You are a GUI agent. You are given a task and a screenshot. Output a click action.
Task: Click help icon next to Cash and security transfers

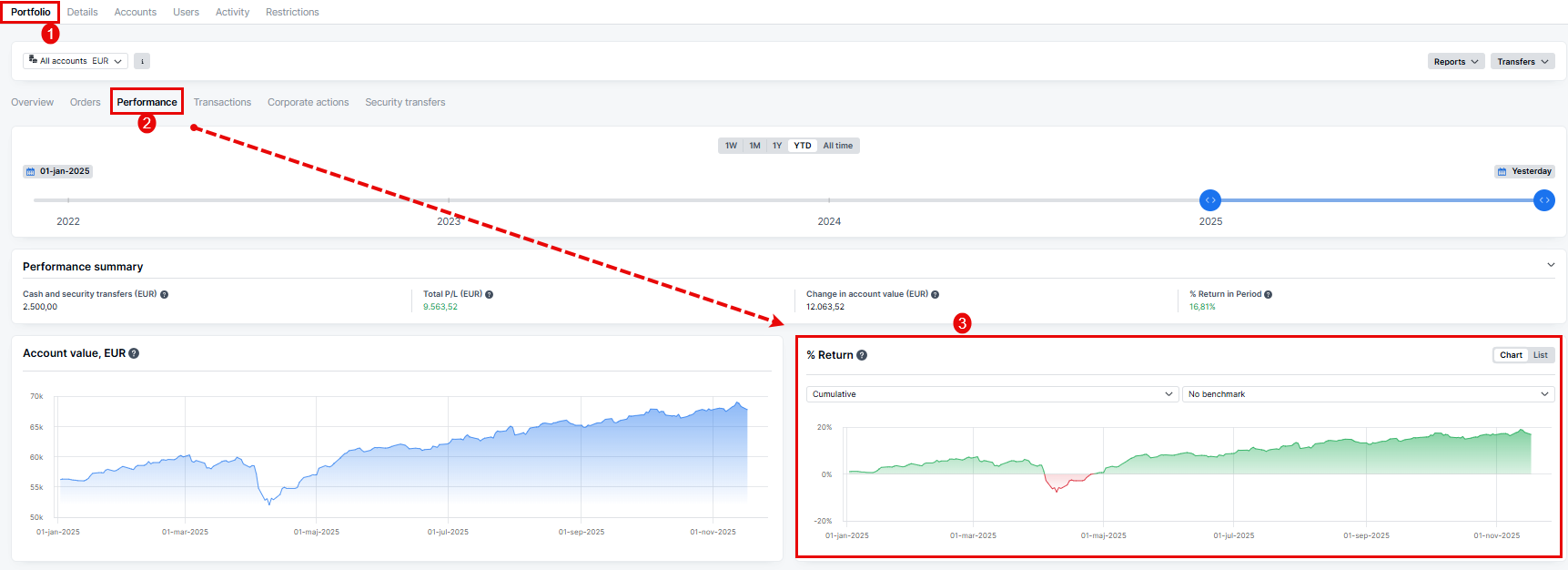[165, 294]
